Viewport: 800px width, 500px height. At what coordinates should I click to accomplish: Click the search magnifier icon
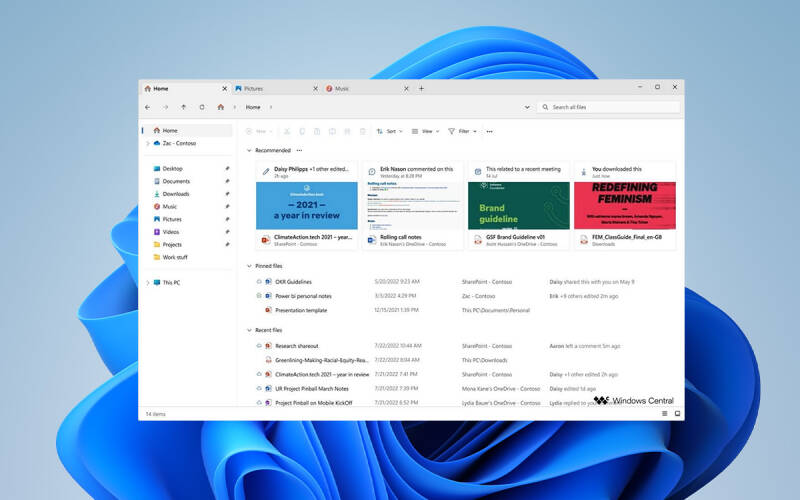click(x=545, y=107)
